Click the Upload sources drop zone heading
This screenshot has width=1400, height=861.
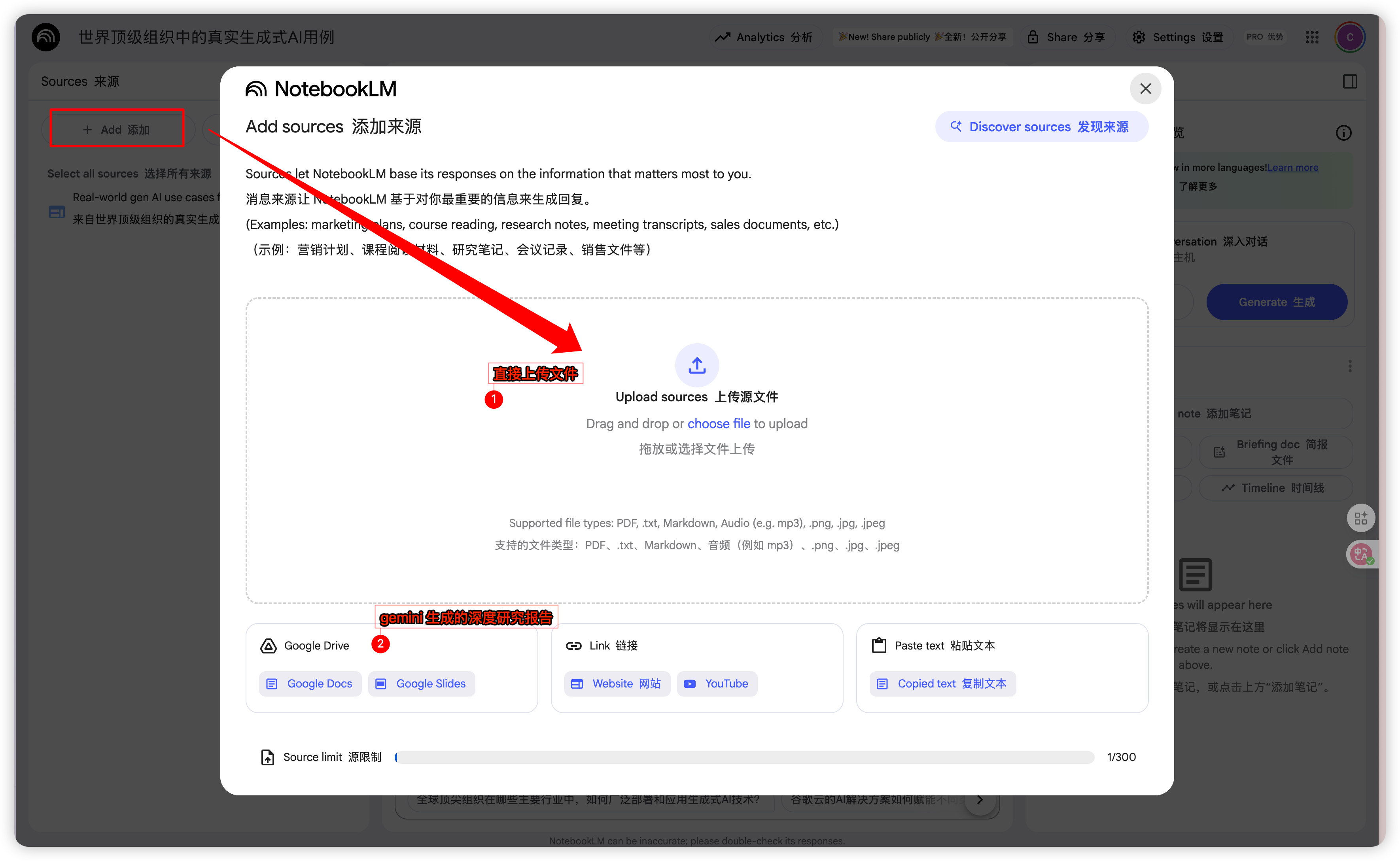pos(696,397)
